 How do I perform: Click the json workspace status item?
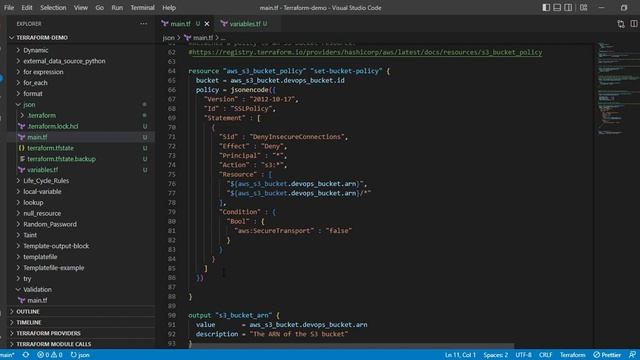(x=80, y=355)
